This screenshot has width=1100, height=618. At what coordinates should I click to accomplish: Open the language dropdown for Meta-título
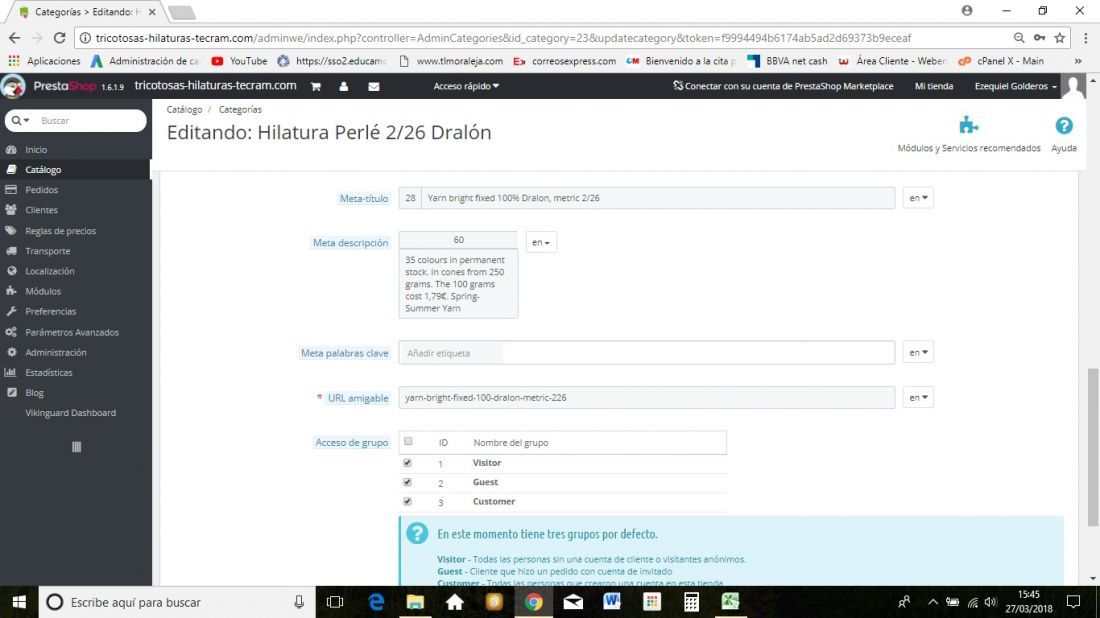coord(918,198)
